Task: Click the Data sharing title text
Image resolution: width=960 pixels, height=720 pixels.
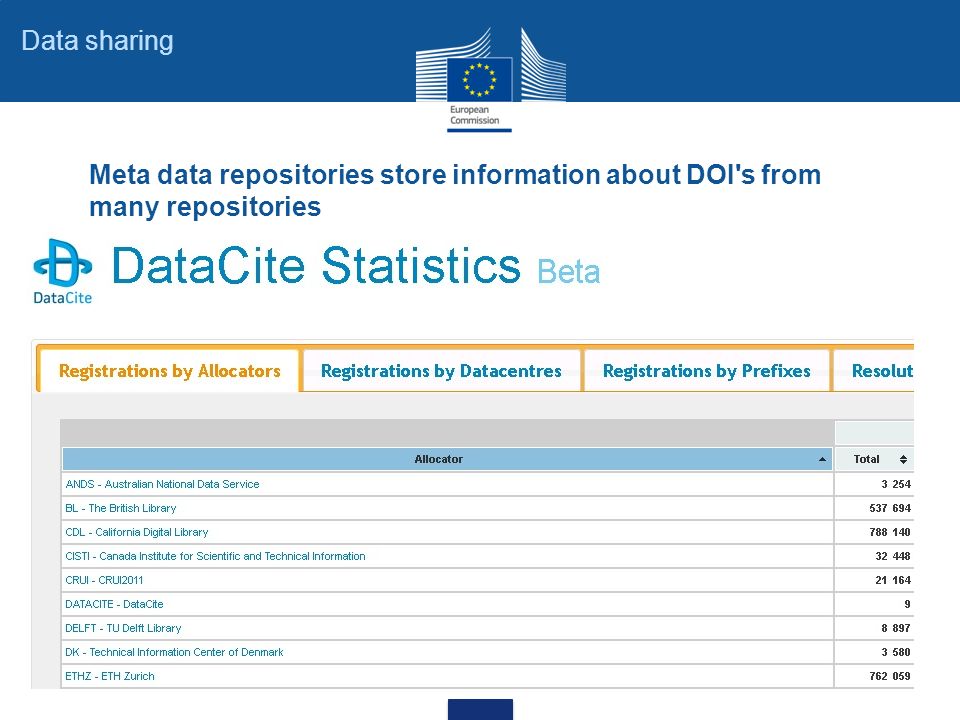Action: pyautogui.click(x=97, y=41)
